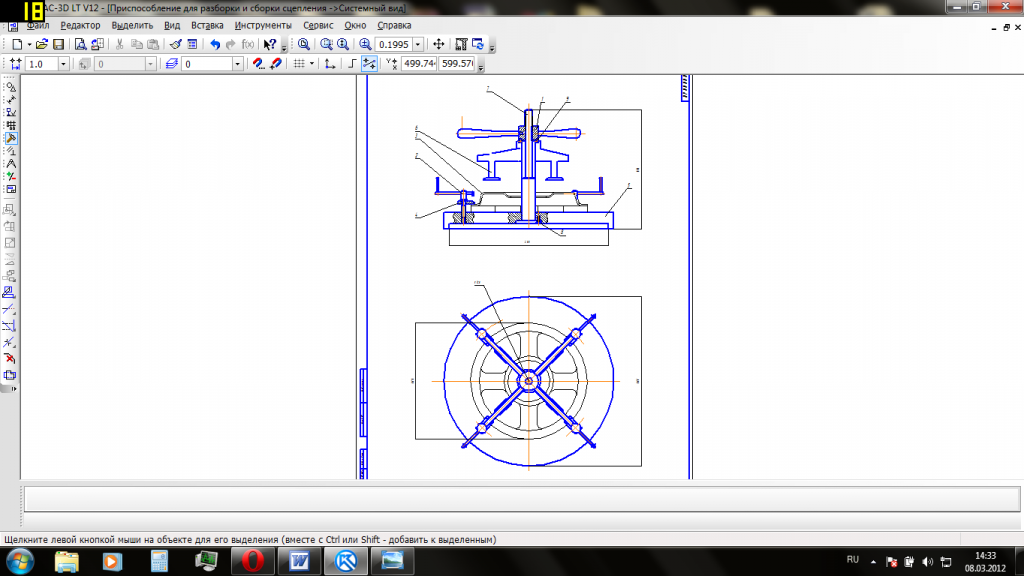Switch to the Designations panel in the left toolbar
This screenshot has width=1024, height=576.
[x=10, y=112]
